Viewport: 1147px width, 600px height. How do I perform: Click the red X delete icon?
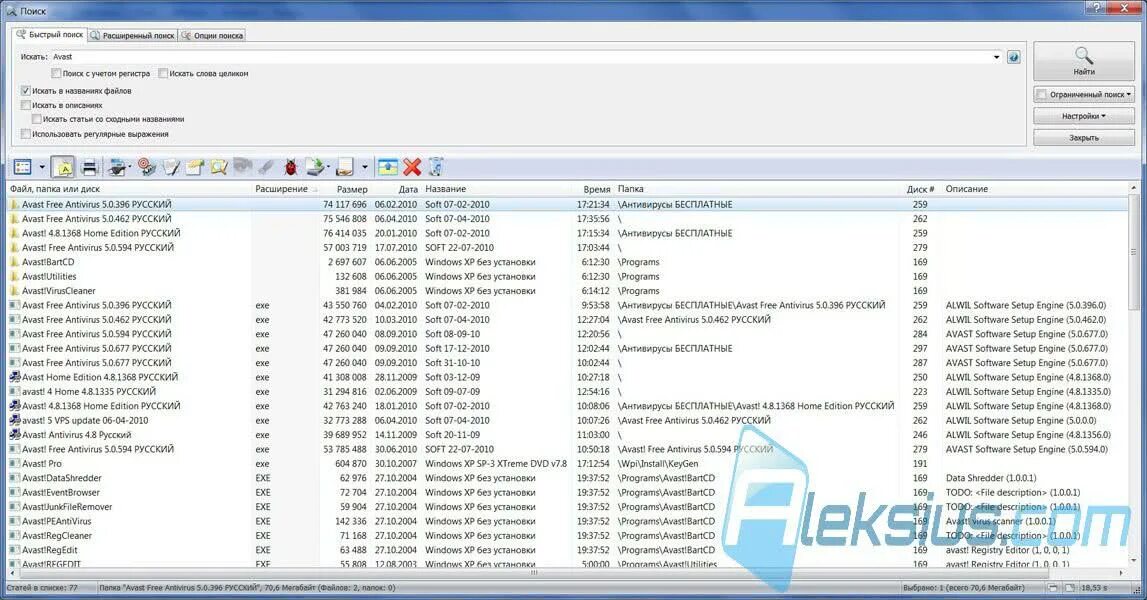(412, 168)
